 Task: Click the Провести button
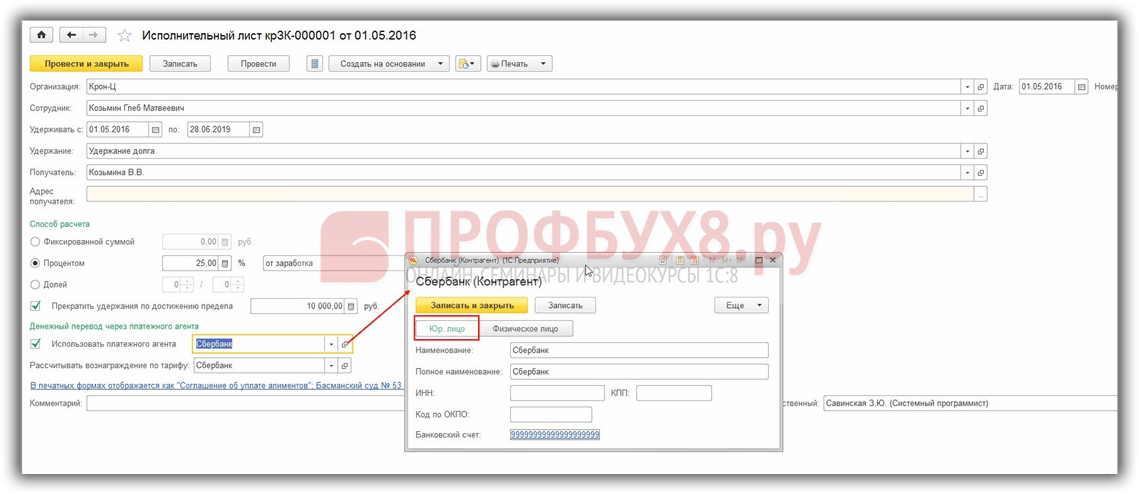[258, 64]
